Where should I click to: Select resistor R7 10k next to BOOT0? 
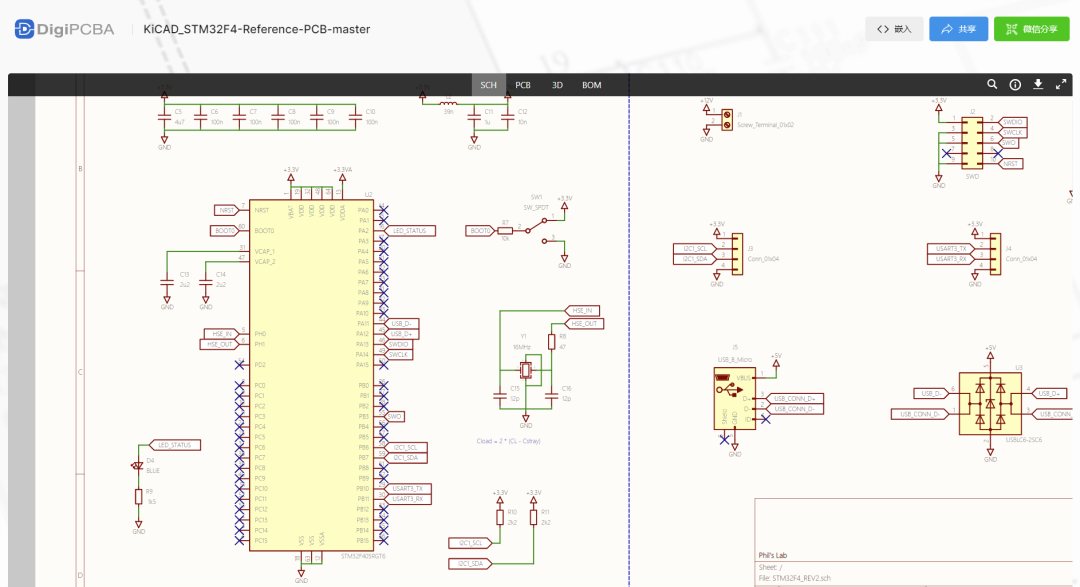tap(505, 231)
